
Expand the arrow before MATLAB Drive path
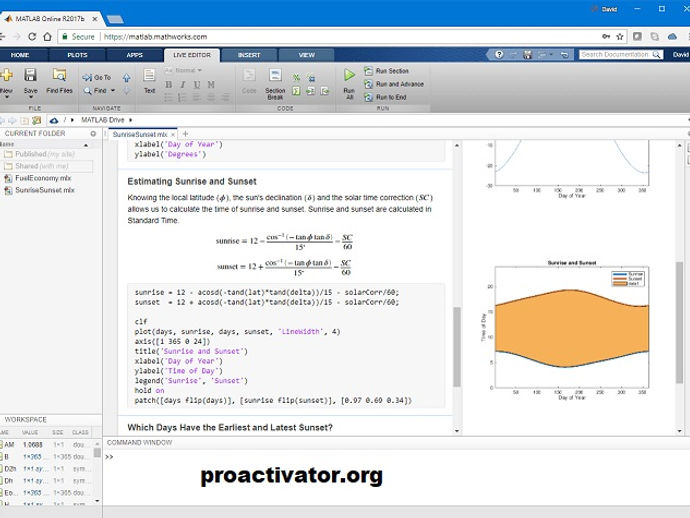pos(73,120)
